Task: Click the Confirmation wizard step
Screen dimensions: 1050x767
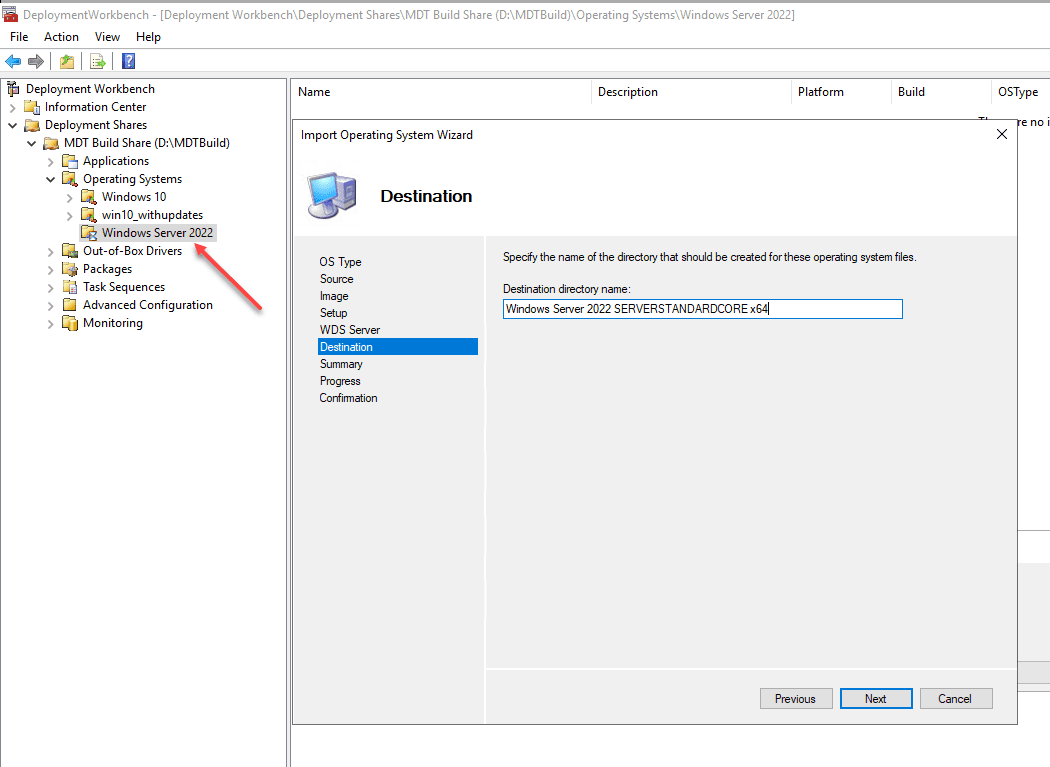Action: (348, 398)
